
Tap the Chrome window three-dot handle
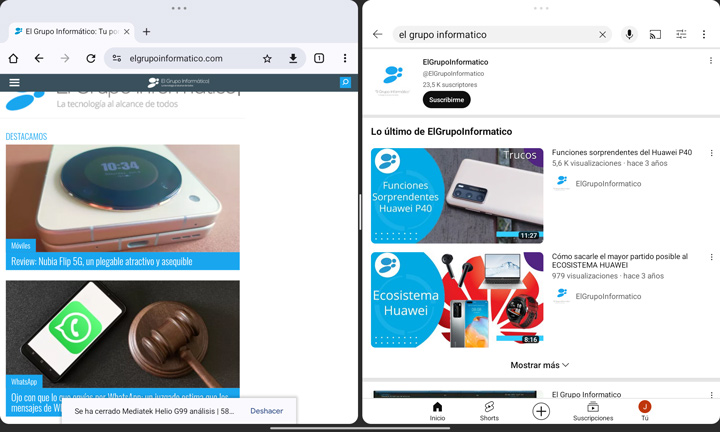pyautogui.click(x=179, y=8)
